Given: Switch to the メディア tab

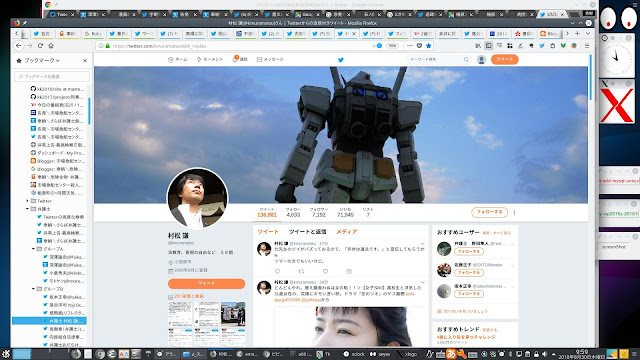Looking at the screenshot, I should point(347,231).
